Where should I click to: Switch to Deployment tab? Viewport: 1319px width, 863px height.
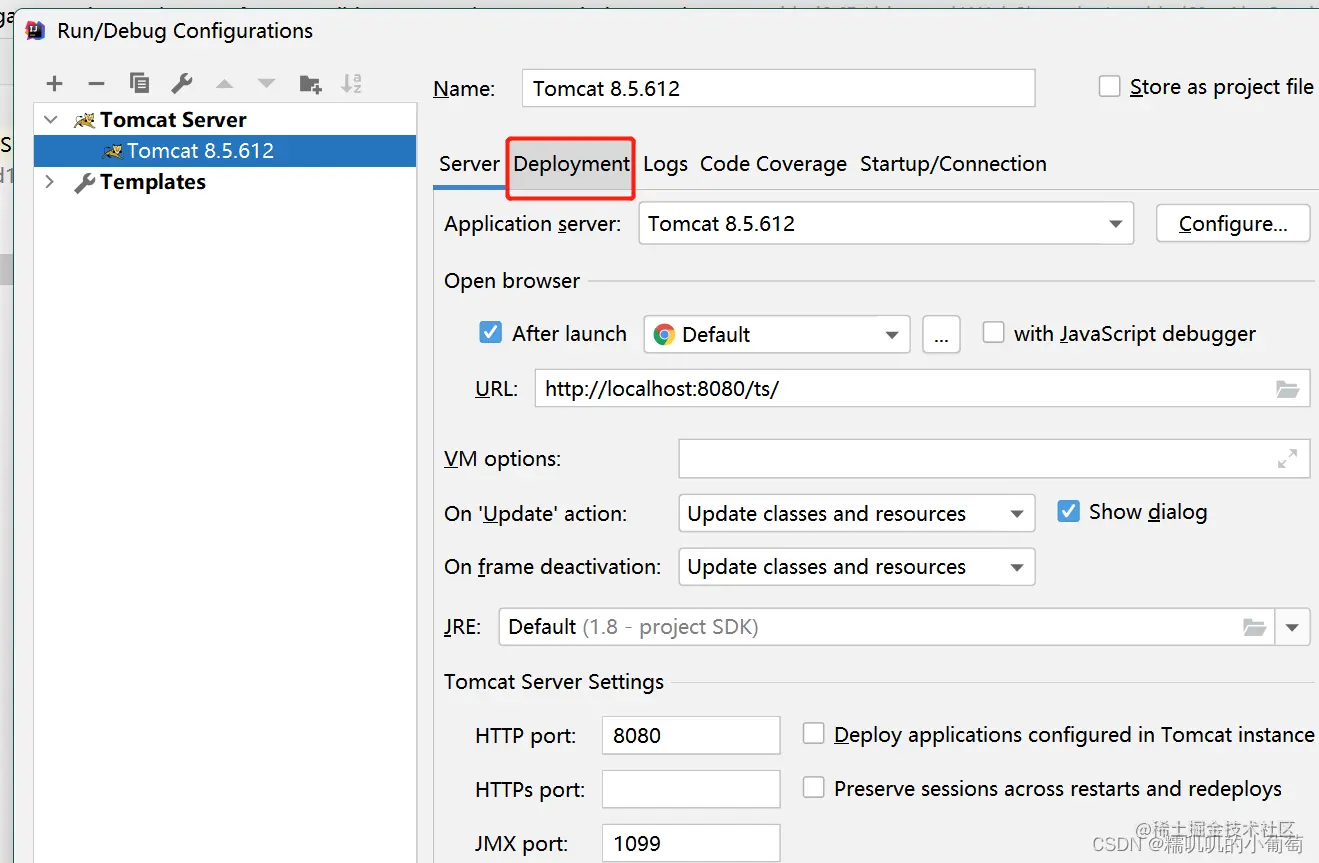pyautogui.click(x=572, y=164)
